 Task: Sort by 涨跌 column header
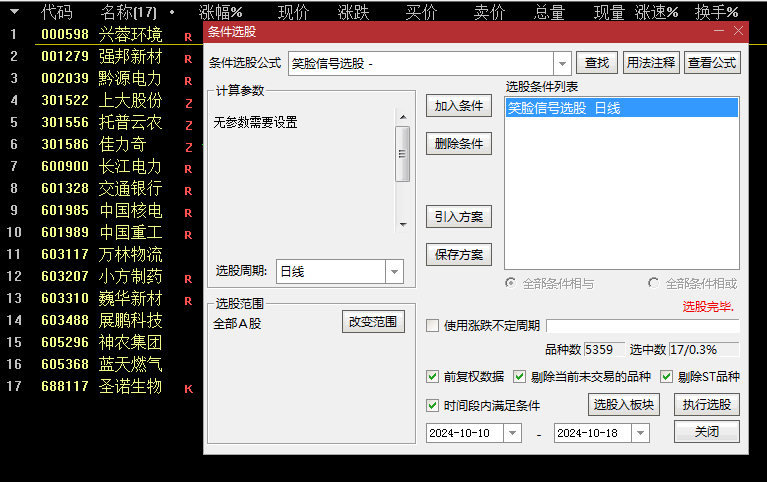[x=353, y=12]
